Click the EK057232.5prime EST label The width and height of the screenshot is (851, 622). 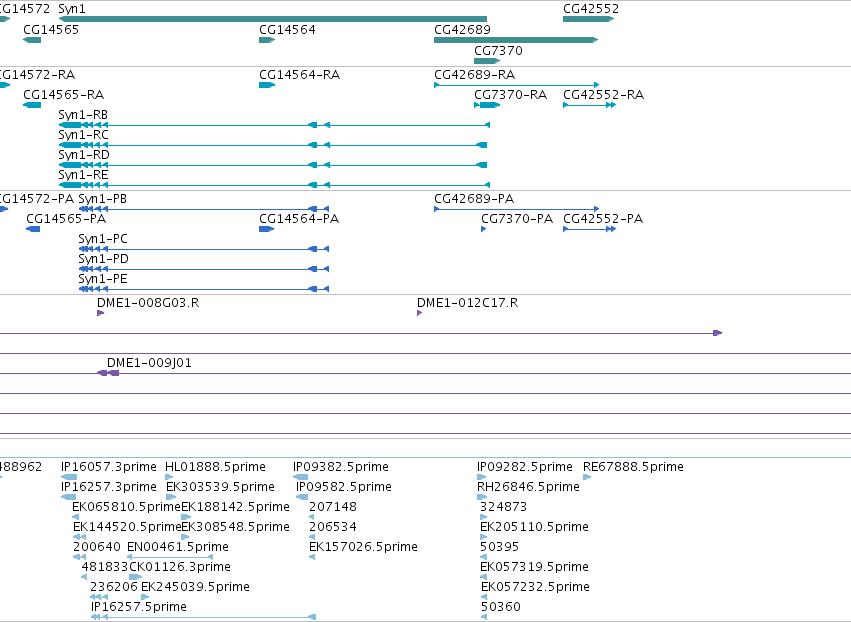(535, 588)
